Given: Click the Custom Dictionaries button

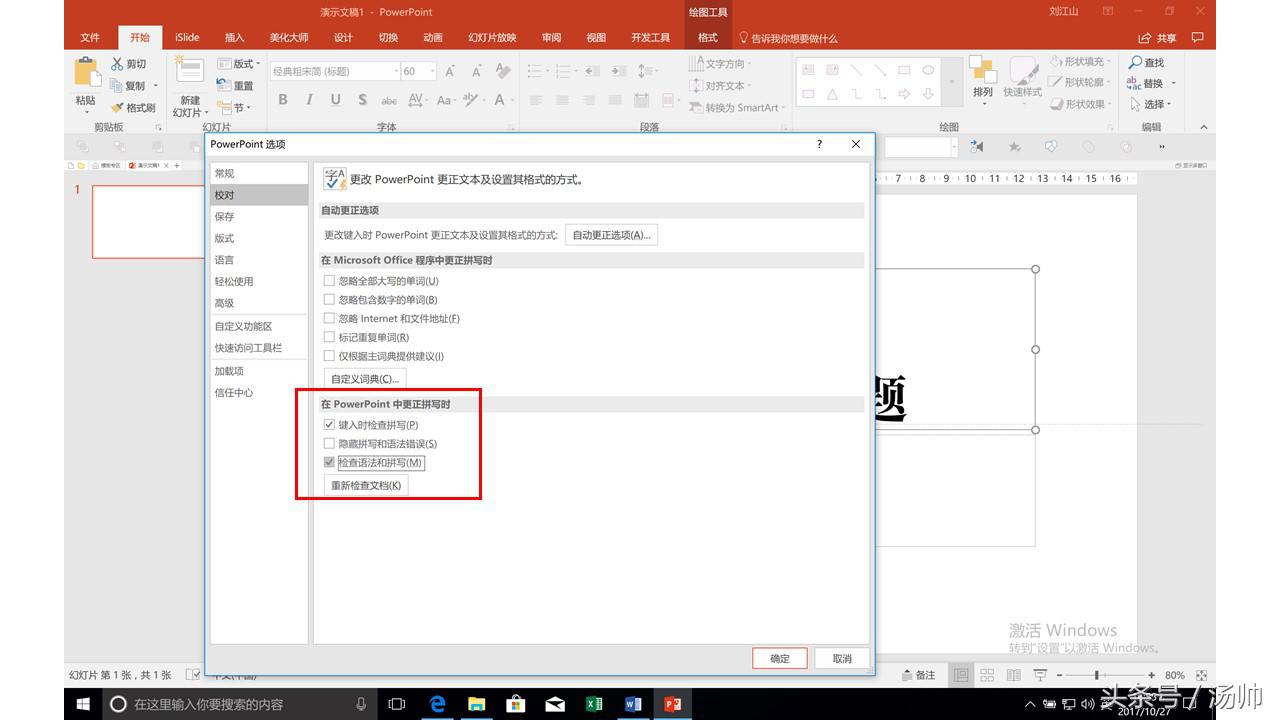Looking at the screenshot, I should [365, 379].
